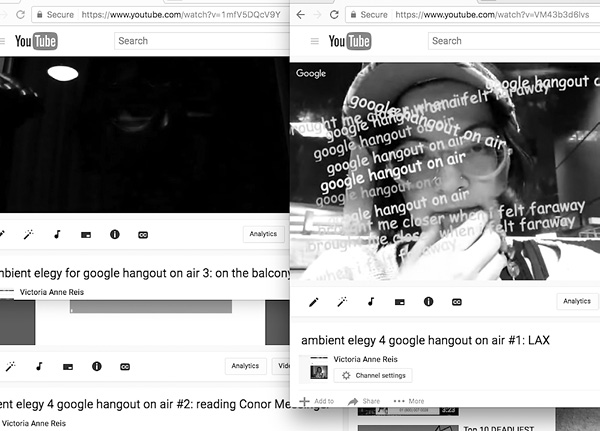Open Cards info icon under Conor reading video

coord(96,366)
